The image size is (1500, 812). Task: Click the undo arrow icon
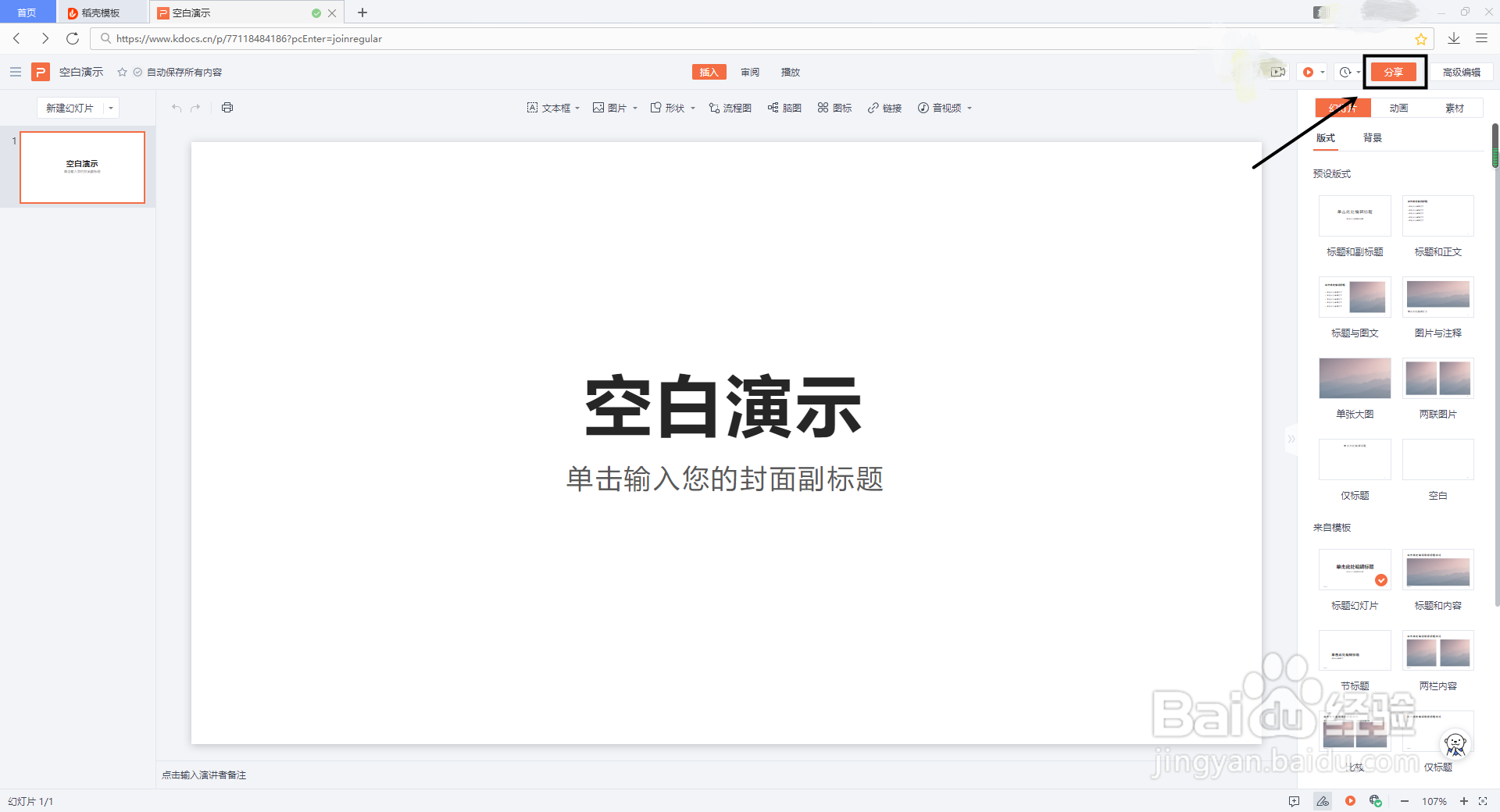pyautogui.click(x=176, y=108)
